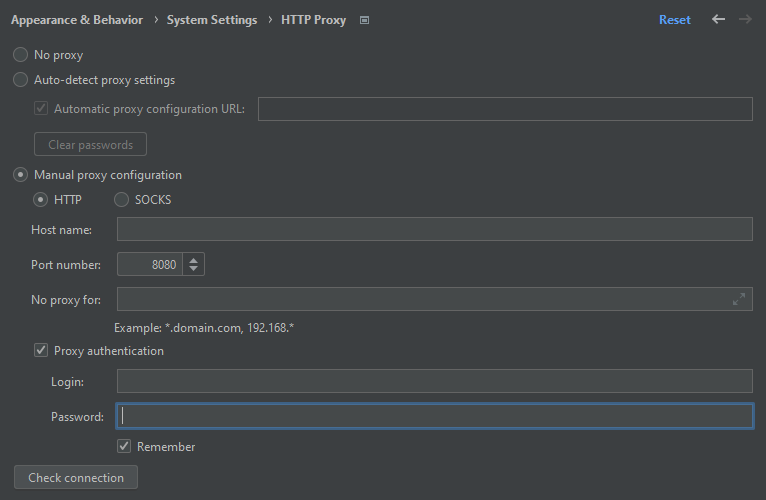
Task: Expand the No proxy for field
Action: click(739, 299)
